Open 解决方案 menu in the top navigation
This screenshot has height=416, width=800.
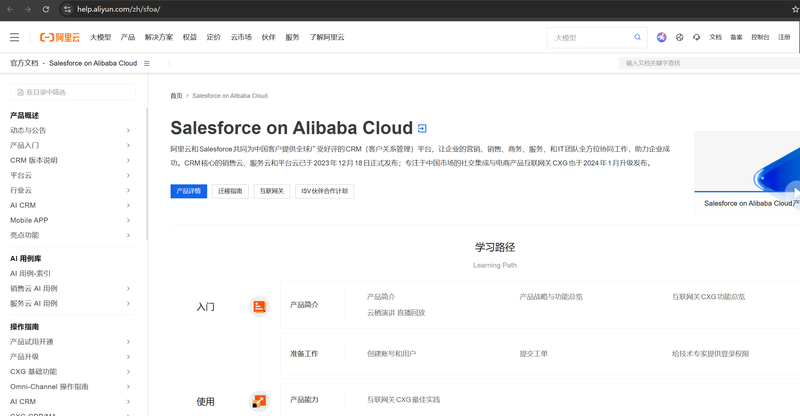click(x=159, y=37)
